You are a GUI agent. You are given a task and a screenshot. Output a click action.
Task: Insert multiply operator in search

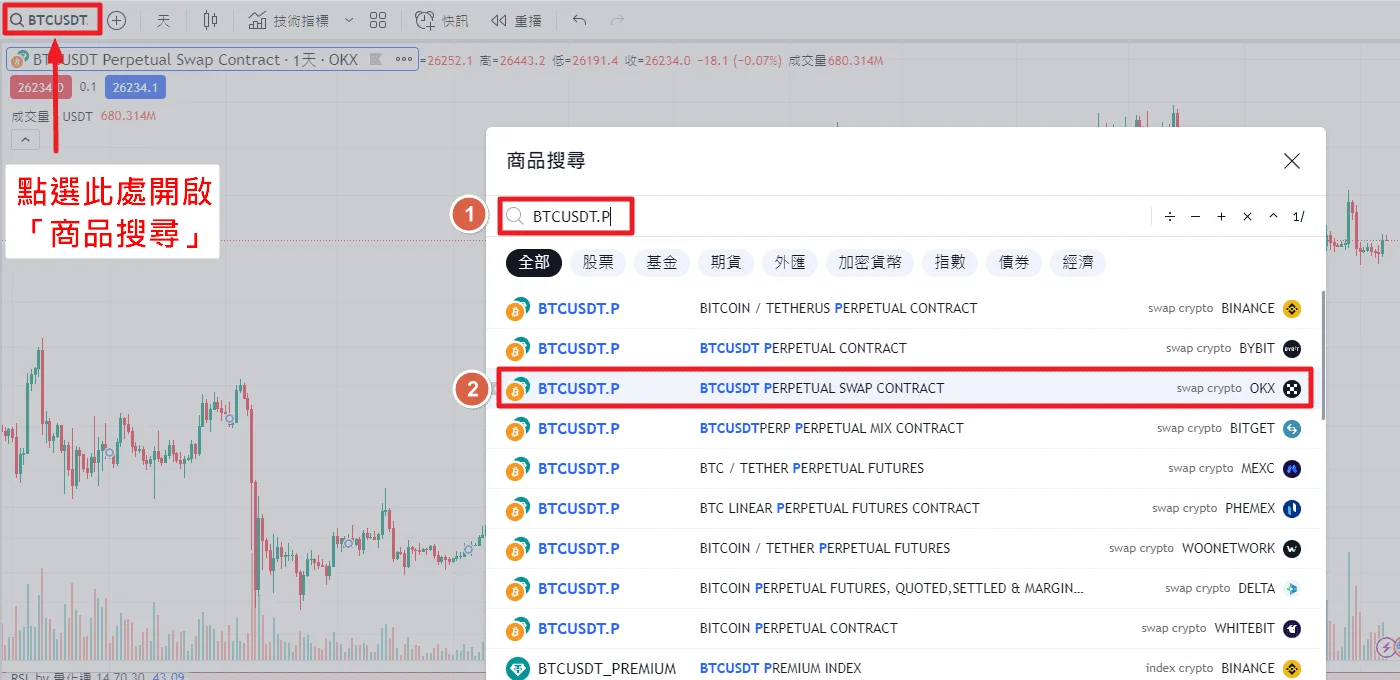[1247, 216]
